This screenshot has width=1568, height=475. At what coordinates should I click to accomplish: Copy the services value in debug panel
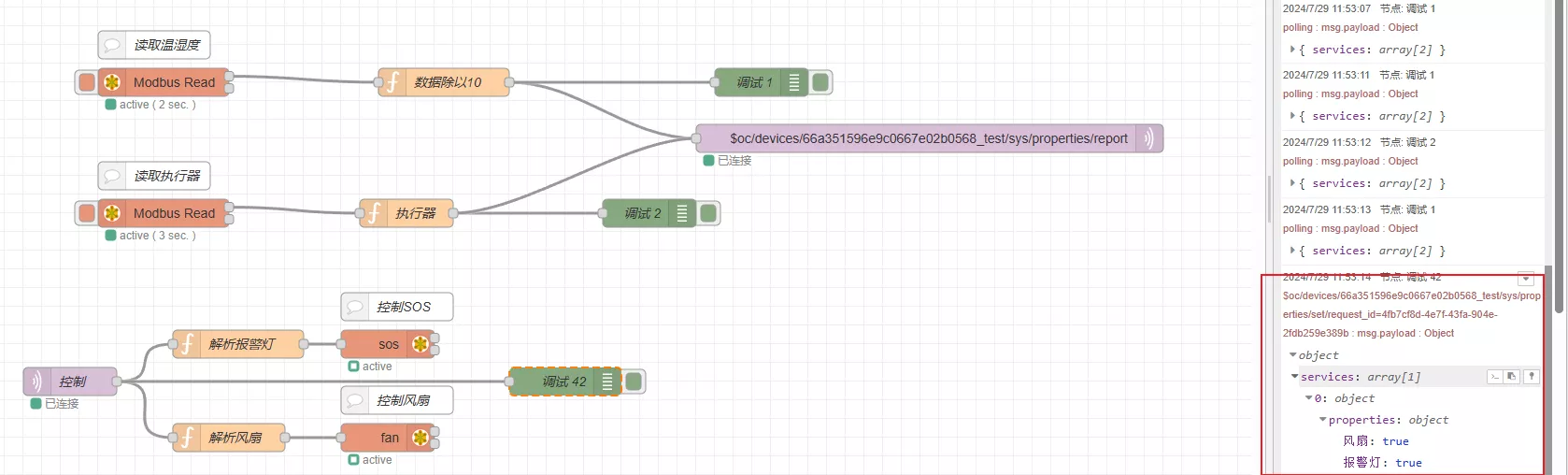coord(1512,377)
